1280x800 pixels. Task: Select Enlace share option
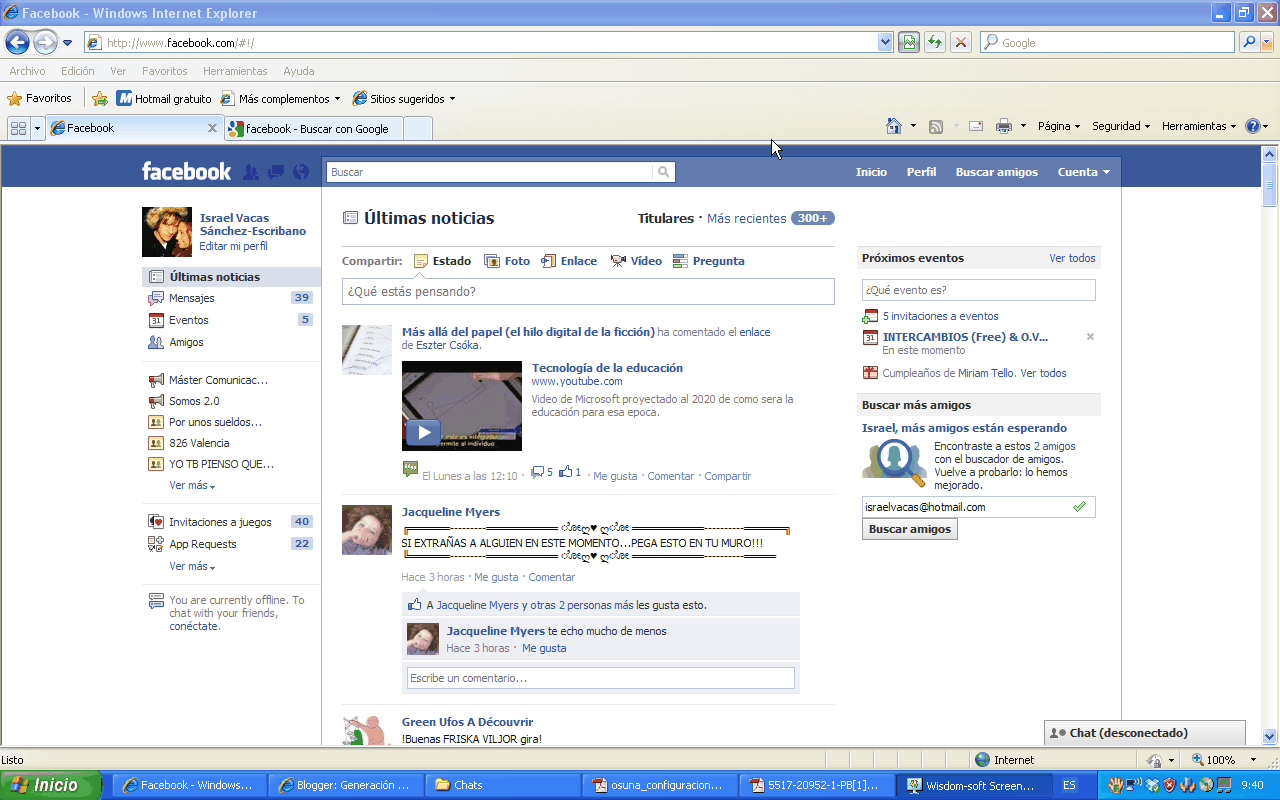click(569, 261)
